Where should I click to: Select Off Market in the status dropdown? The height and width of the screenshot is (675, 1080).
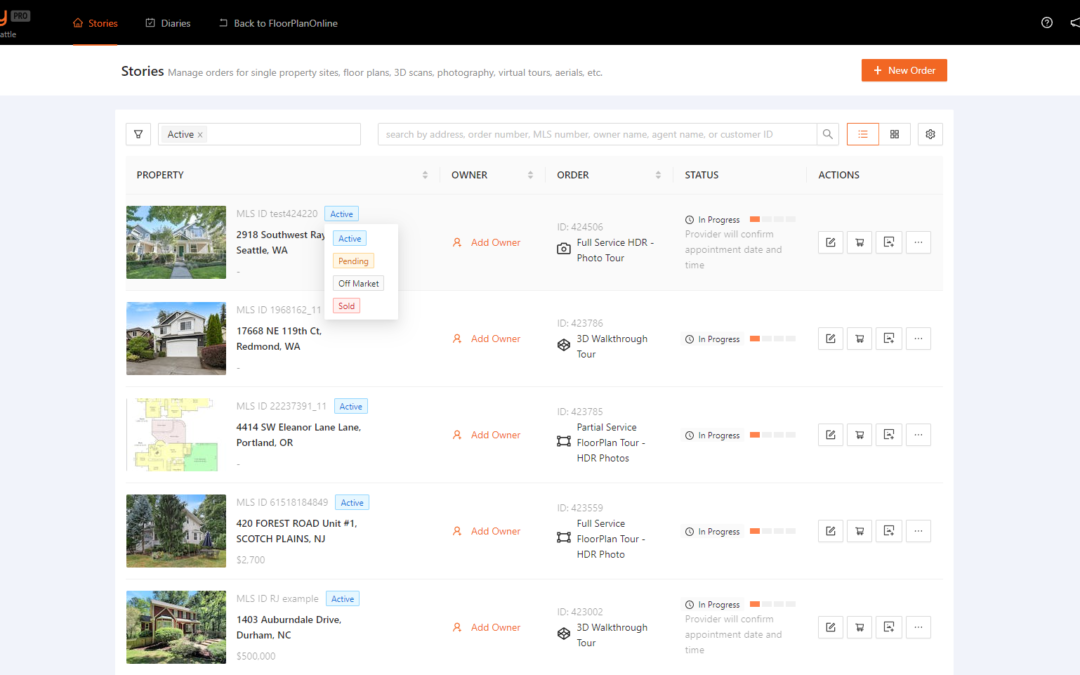(358, 282)
